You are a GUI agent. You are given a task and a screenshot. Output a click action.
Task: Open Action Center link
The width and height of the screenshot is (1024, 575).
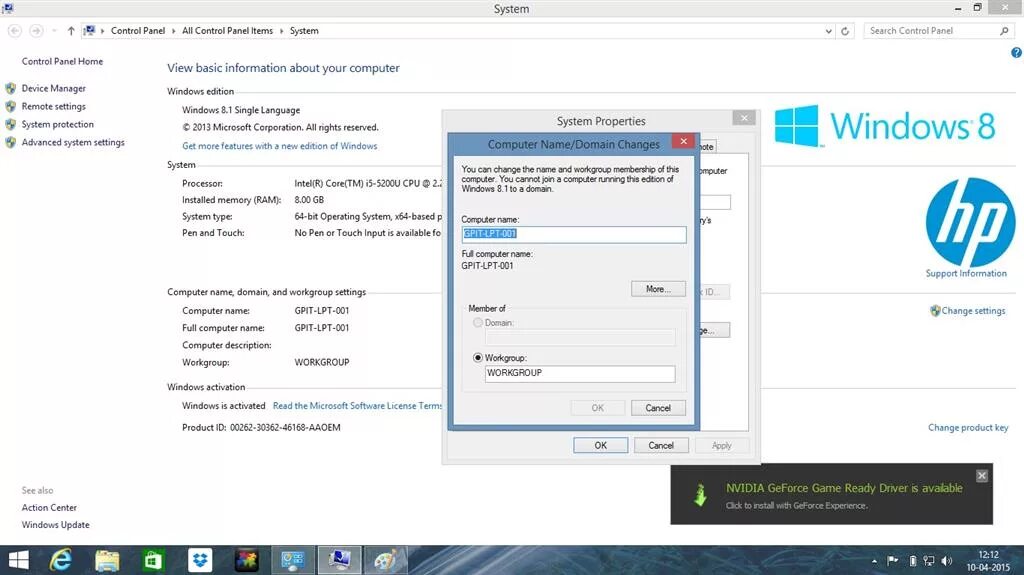[x=49, y=508]
